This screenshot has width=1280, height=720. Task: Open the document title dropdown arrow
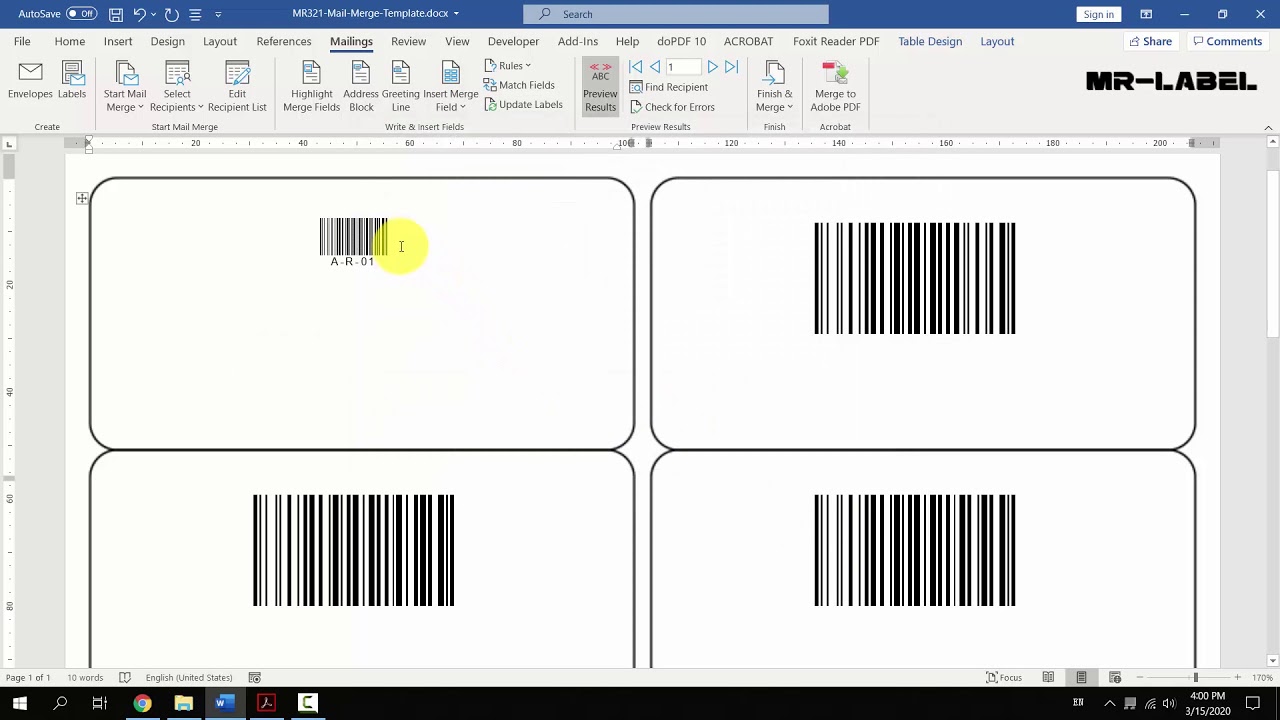pos(456,14)
